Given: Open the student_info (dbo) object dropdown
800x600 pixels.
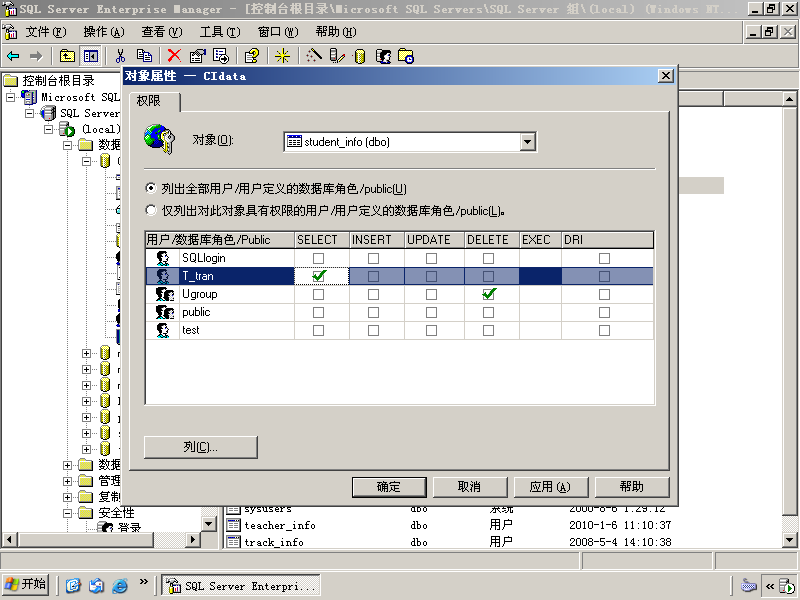Looking at the screenshot, I should [x=528, y=142].
